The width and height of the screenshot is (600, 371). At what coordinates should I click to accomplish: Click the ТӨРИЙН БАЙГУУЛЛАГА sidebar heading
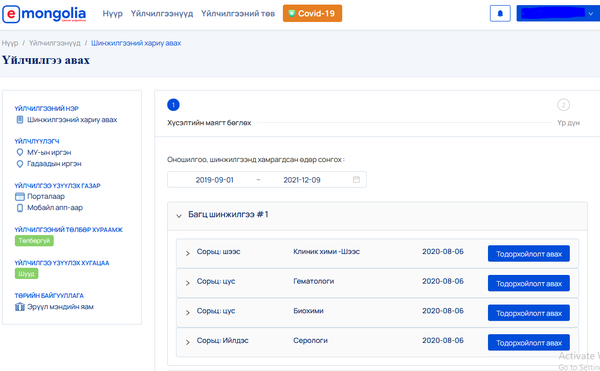coord(49,296)
